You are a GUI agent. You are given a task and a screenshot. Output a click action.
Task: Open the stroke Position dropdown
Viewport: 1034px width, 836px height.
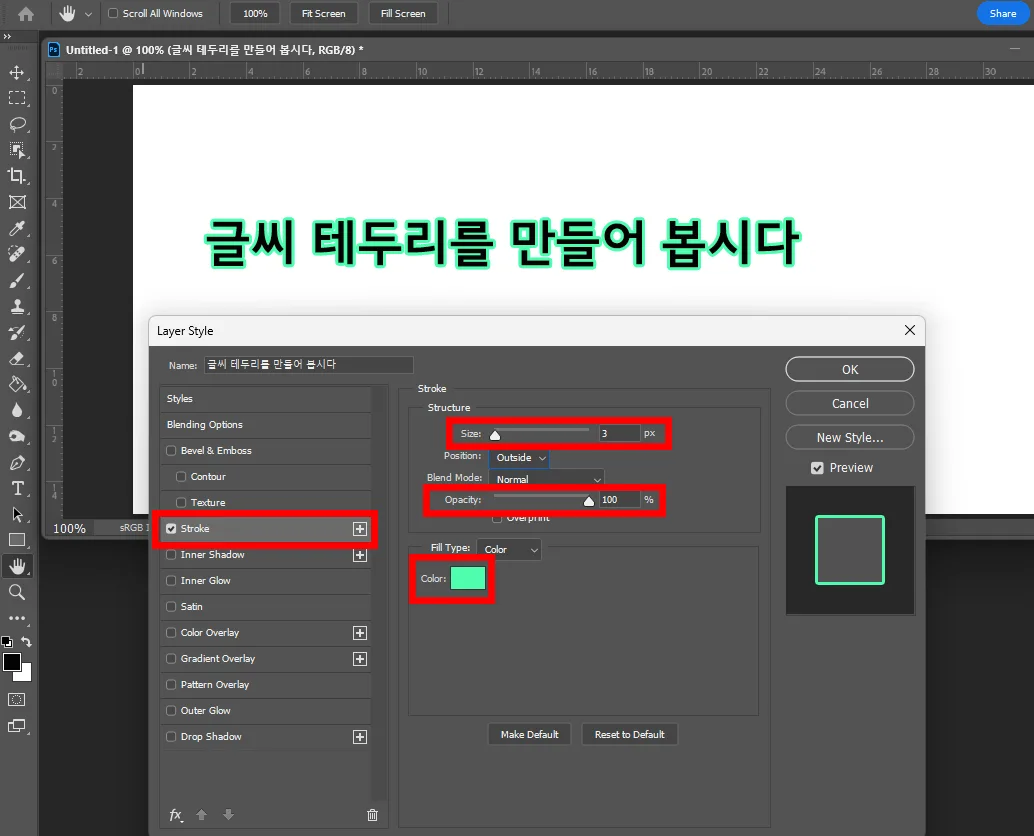tap(518, 457)
